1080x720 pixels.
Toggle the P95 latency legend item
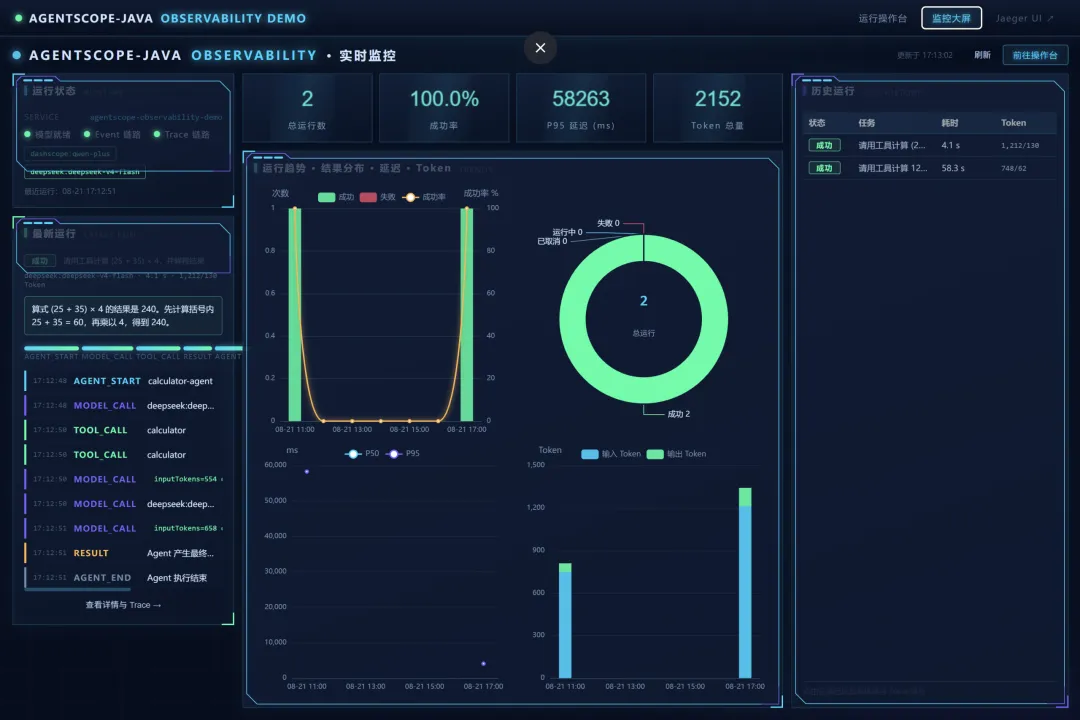pyautogui.click(x=402, y=453)
